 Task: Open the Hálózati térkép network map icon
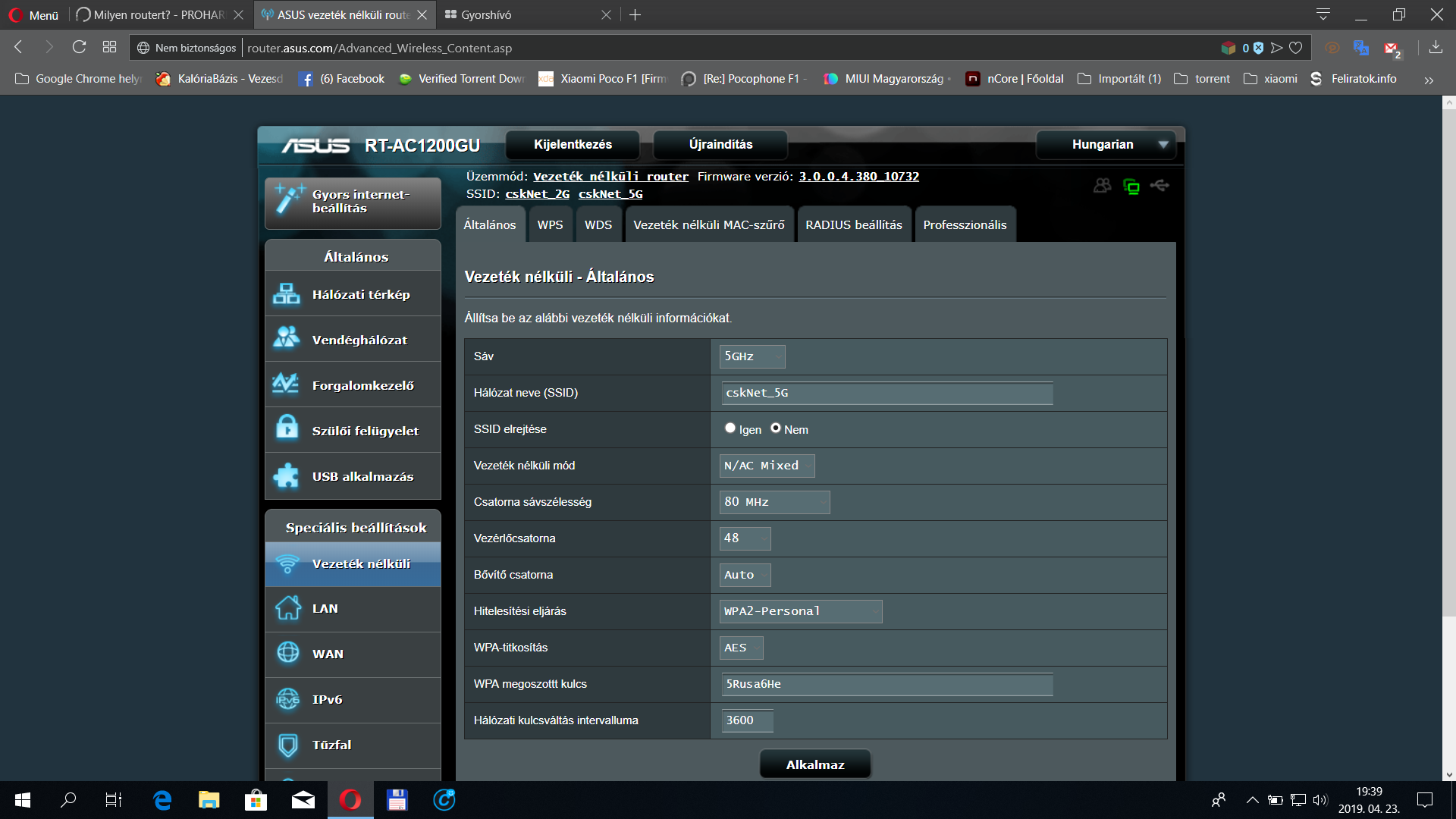click(x=287, y=294)
